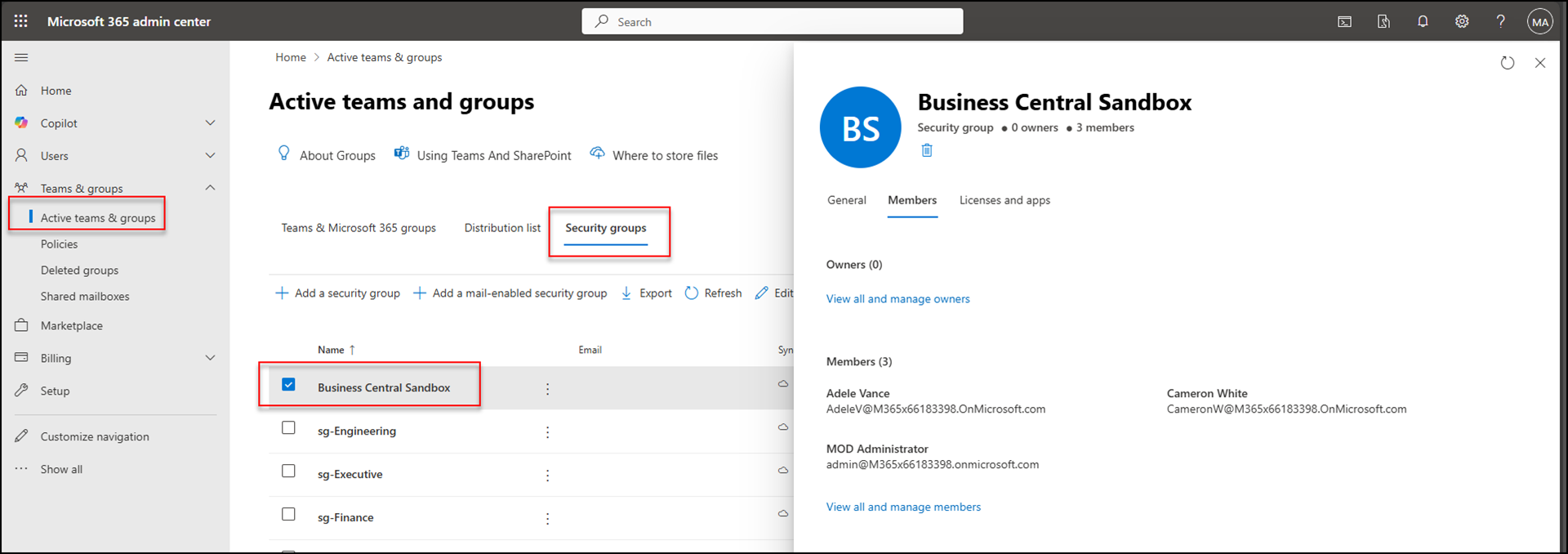Open the sg-Engineering group name
Screen dimensions: 1568x554
(x=357, y=431)
